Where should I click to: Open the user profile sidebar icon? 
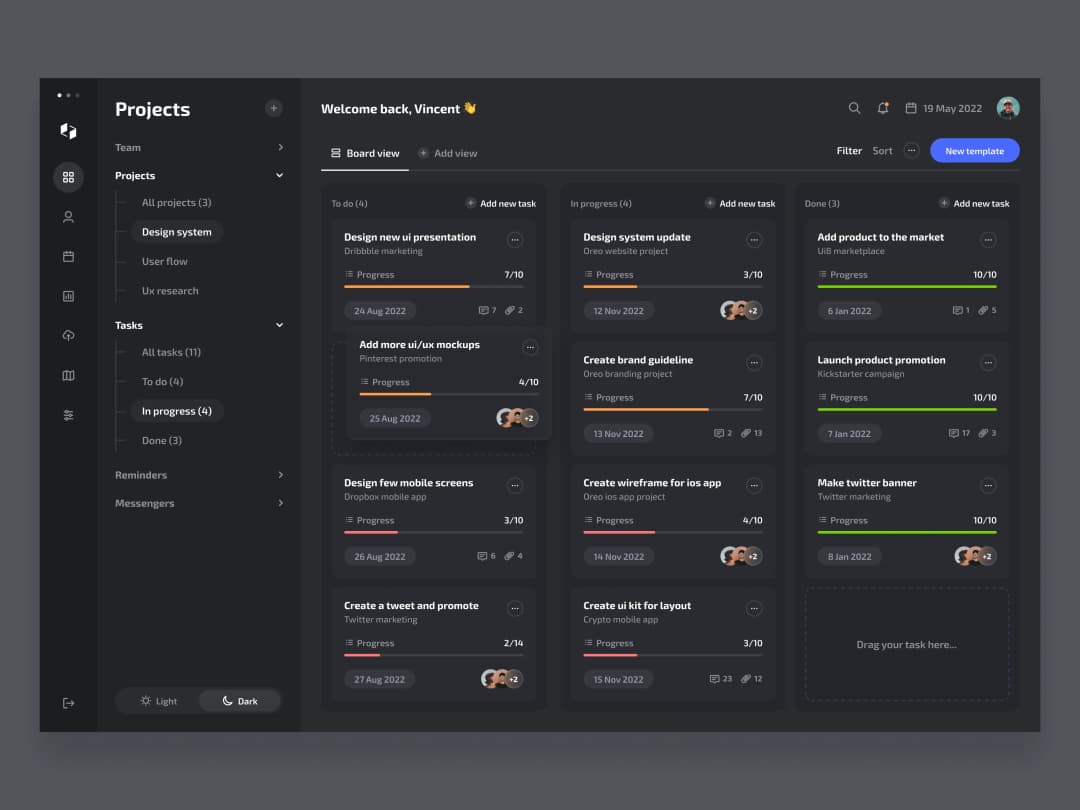tap(68, 217)
